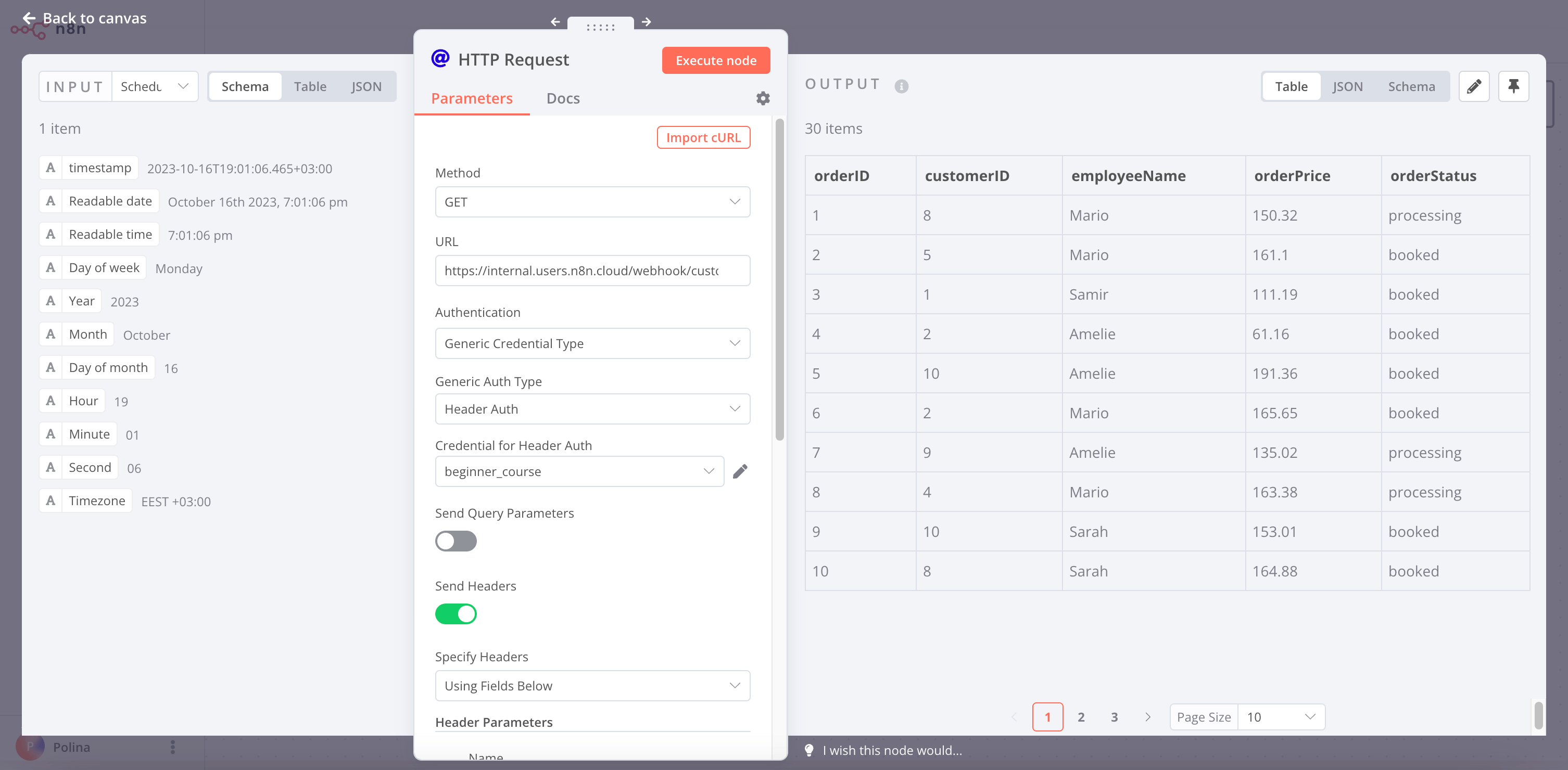Enable Send Query Parameters toggle
The height and width of the screenshot is (770, 1568).
point(456,541)
